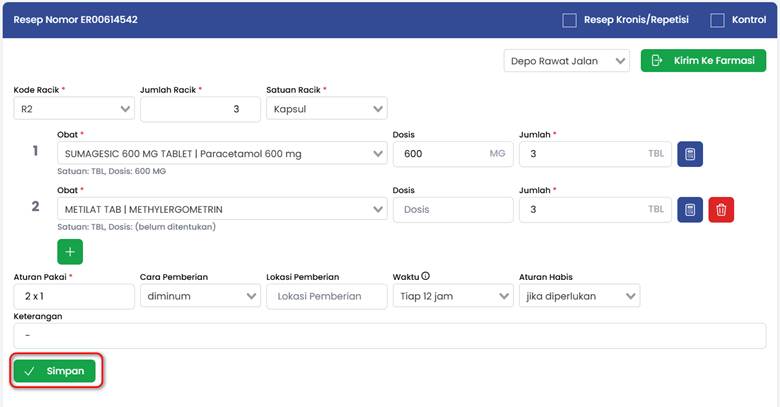Expand the Kode Racik R2 dropdown
The width and height of the screenshot is (780, 407).
click(74, 108)
